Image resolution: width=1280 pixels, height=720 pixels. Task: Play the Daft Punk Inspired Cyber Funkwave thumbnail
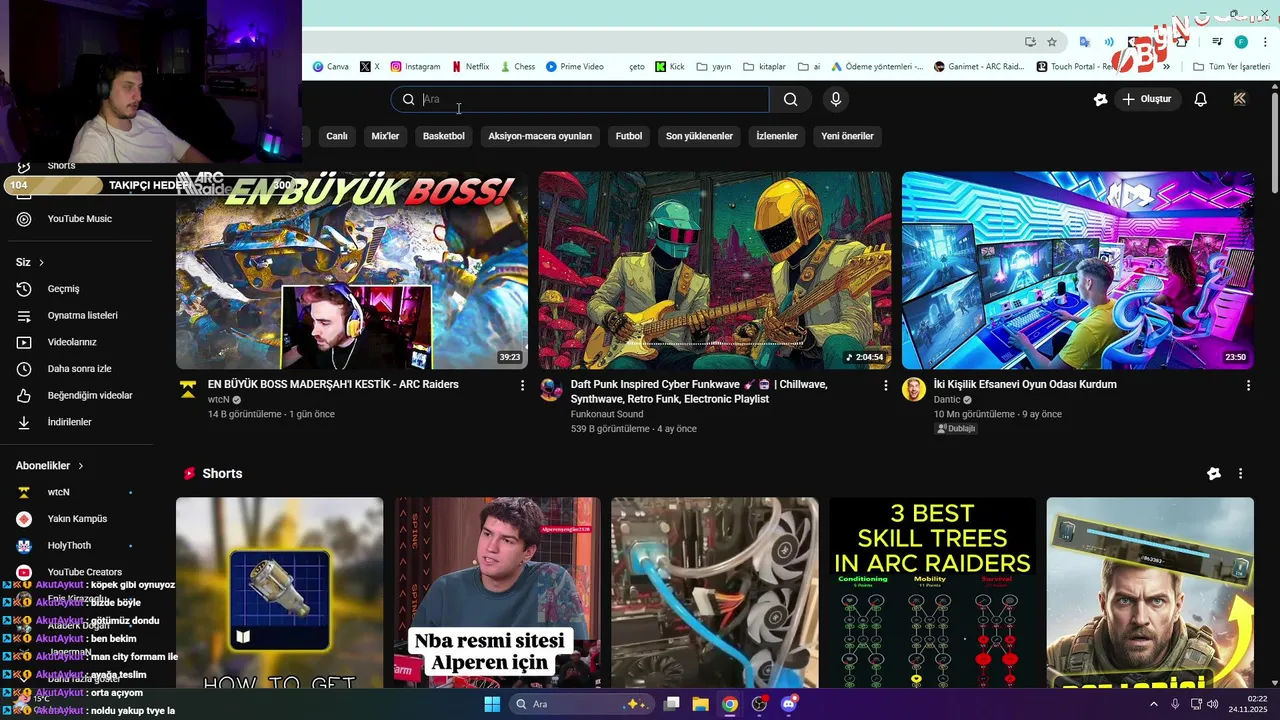coord(715,271)
